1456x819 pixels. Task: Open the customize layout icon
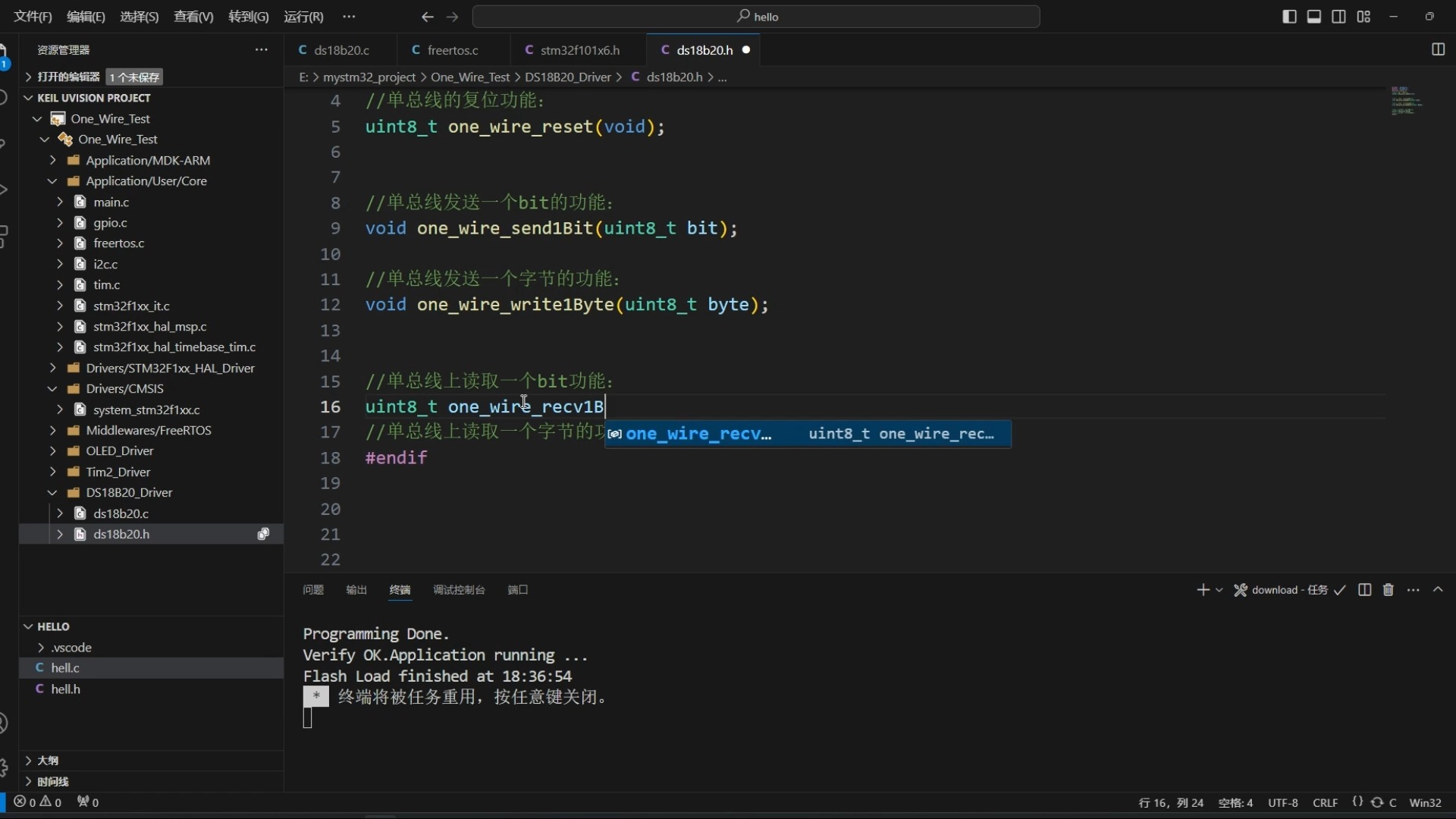point(1363,17)
